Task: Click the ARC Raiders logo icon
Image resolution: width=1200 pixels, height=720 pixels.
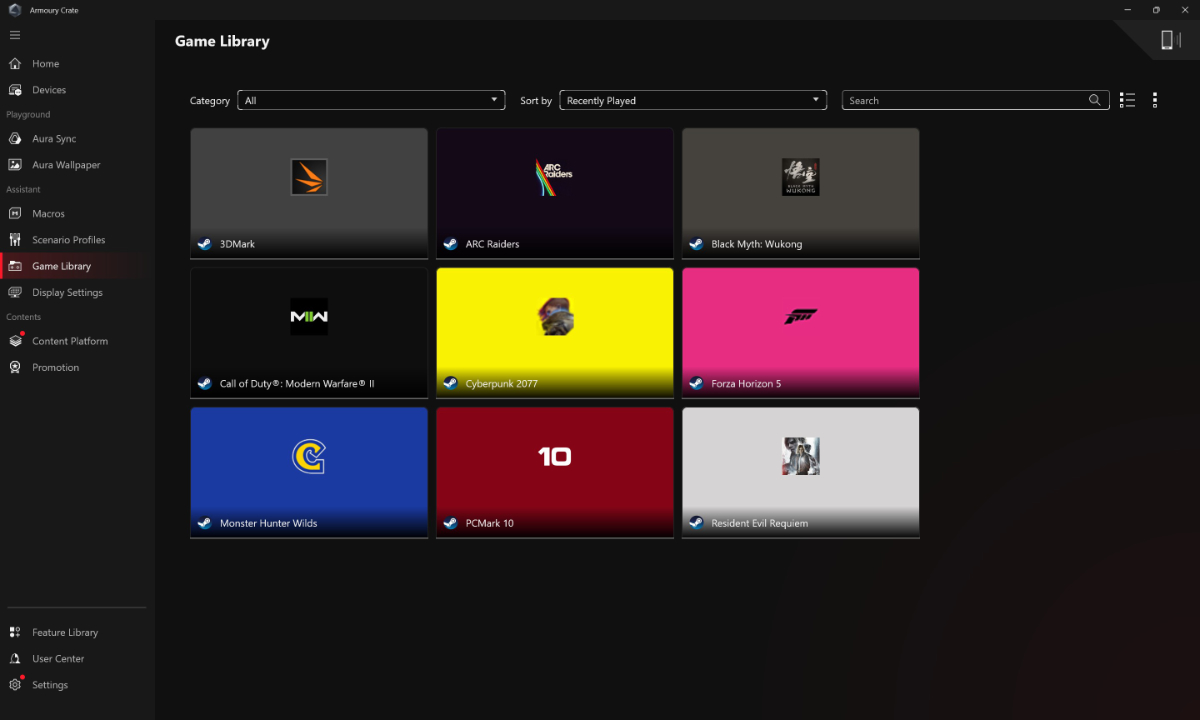Action: 554,177
